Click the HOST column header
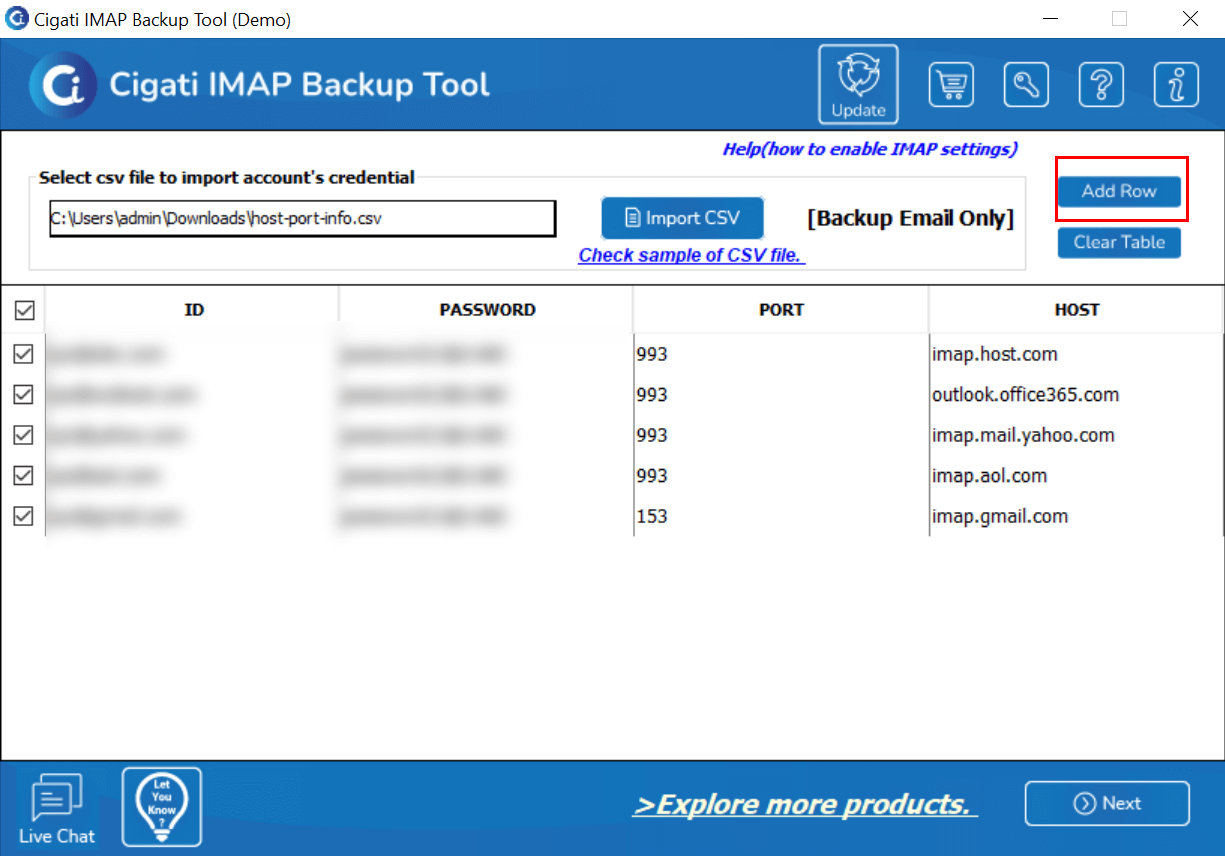The width and height of the screenshot is (1225, 857). click(x=1076, y=310)
